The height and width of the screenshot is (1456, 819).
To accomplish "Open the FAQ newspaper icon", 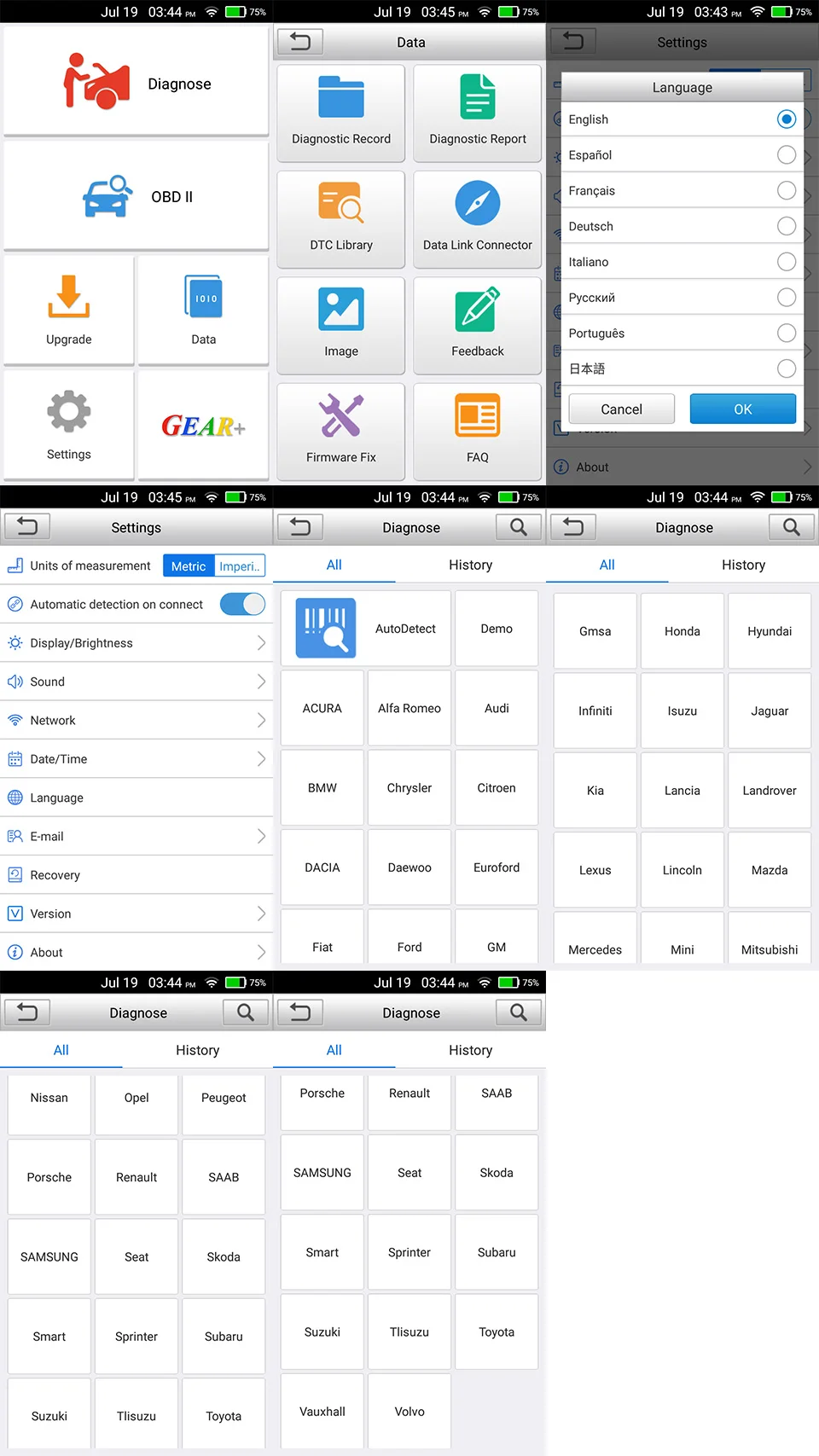I will click(478, 415).
